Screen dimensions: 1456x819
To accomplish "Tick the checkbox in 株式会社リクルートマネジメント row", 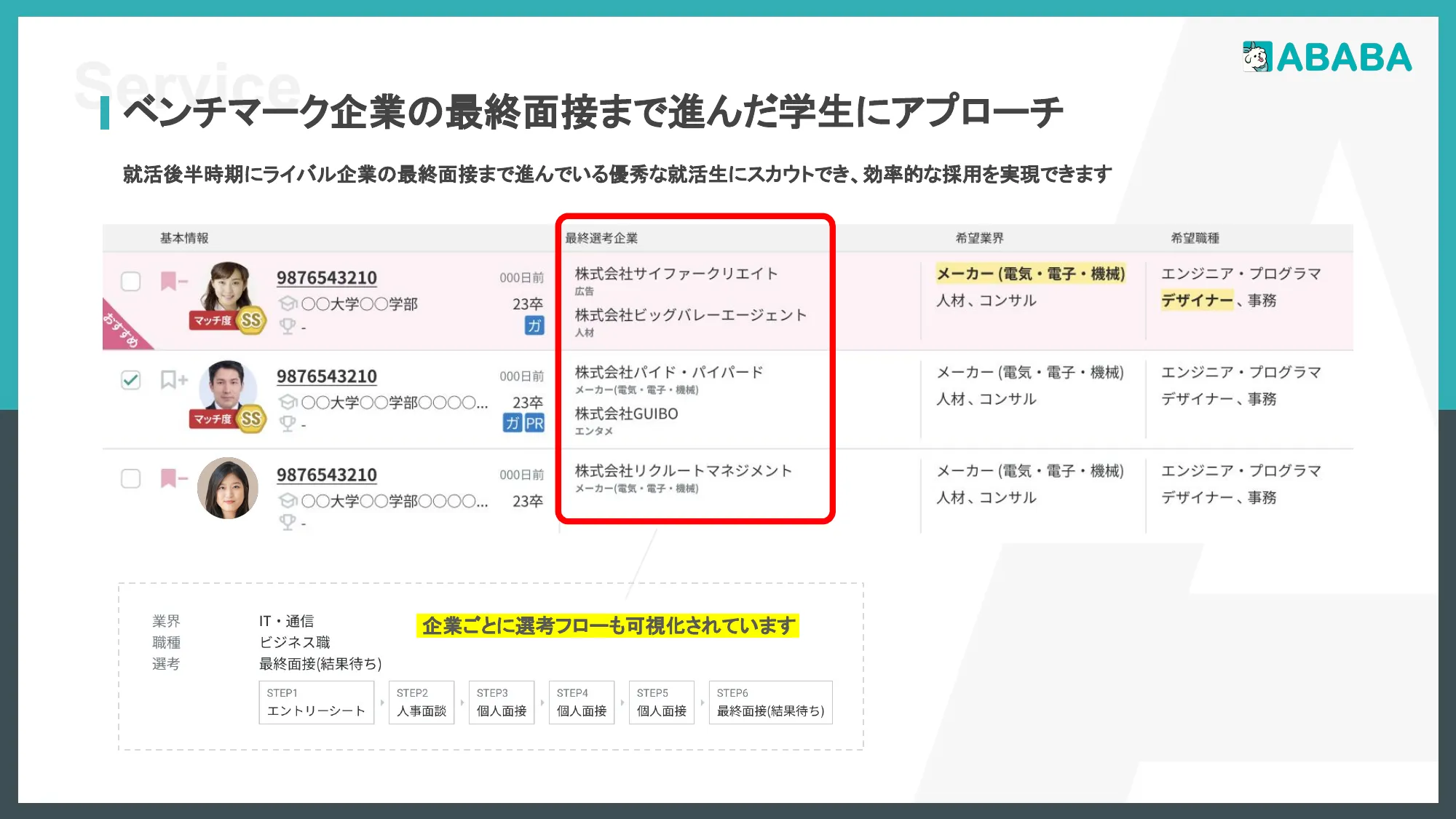I will [130, 478].
